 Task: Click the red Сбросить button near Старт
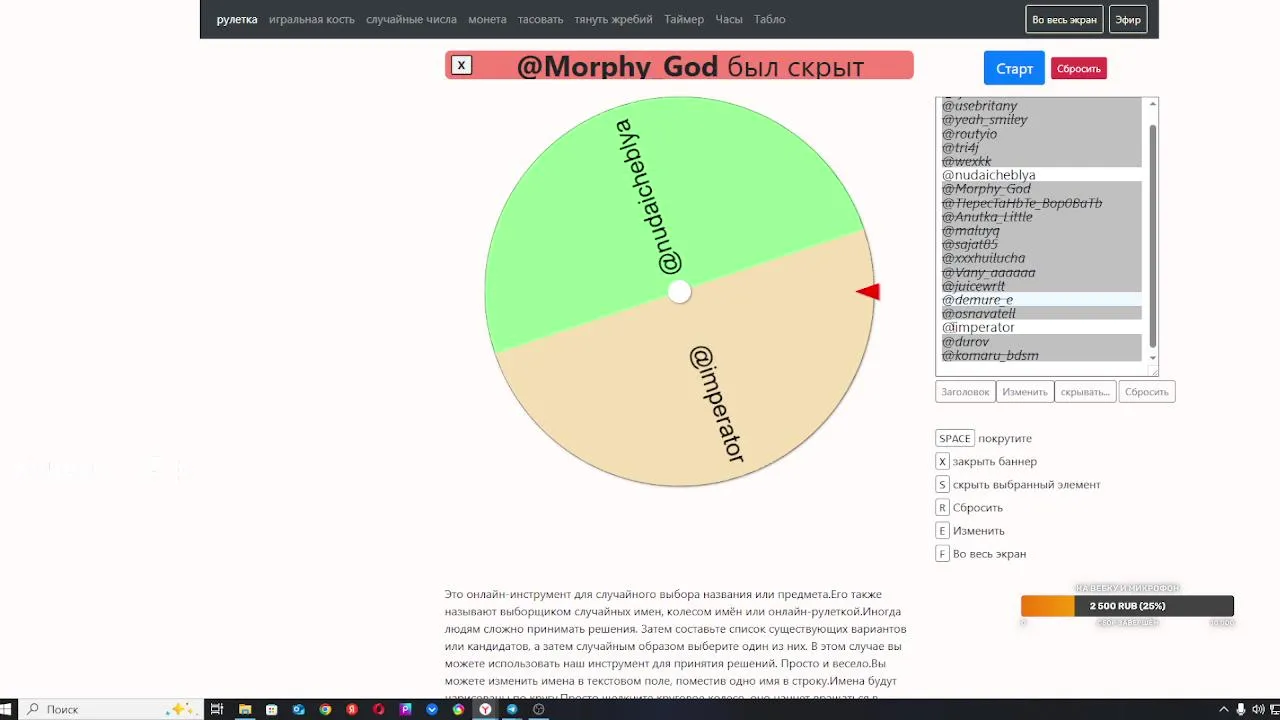point(1079,68)
